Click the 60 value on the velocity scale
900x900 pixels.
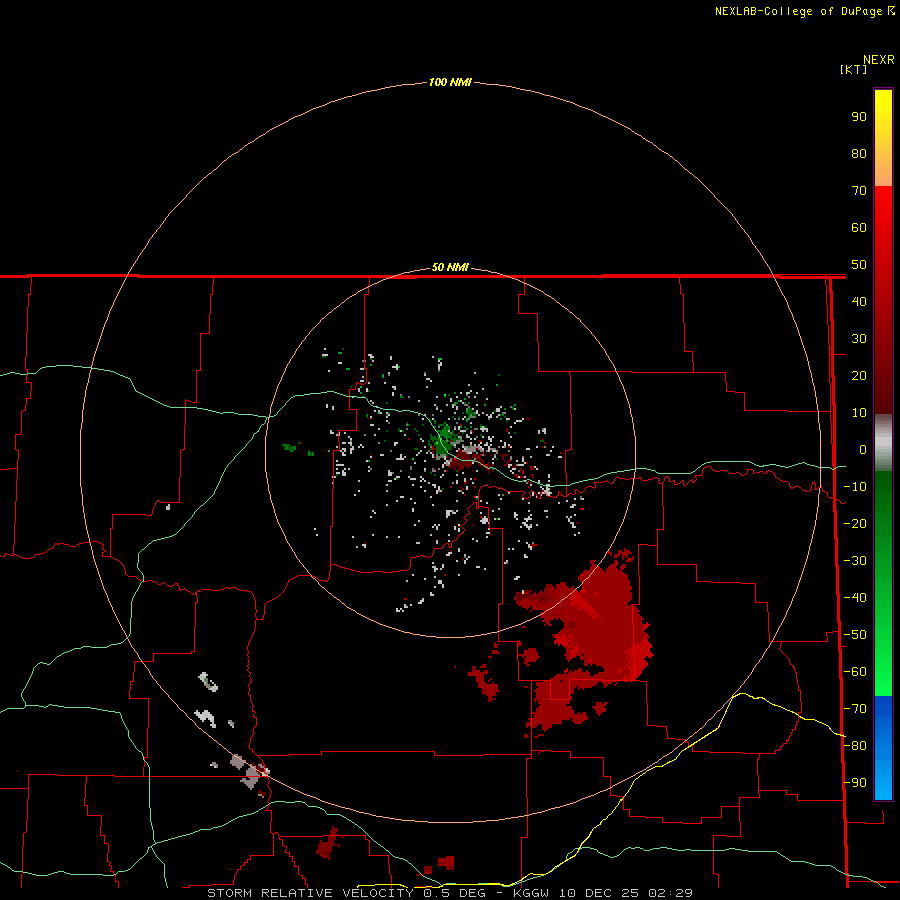tap(859, 227)
